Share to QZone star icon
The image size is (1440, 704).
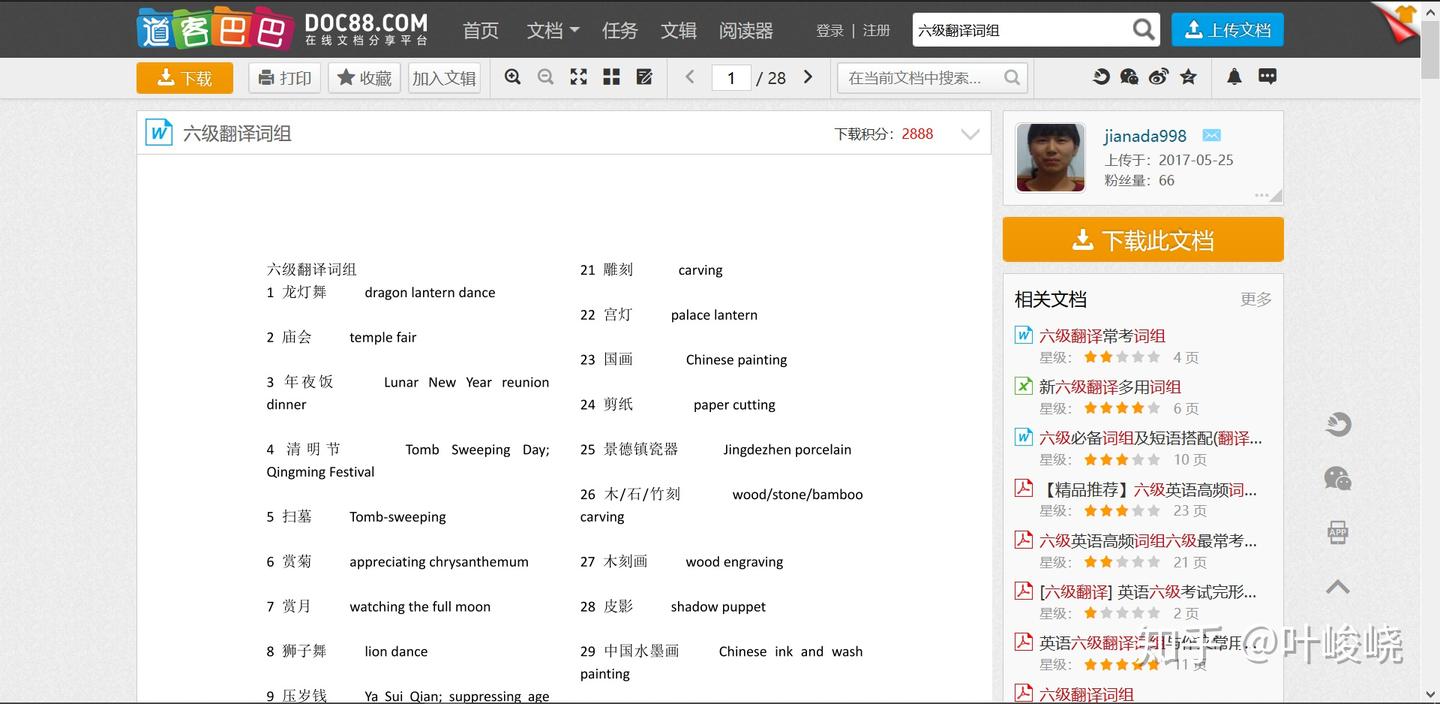click(x=1188, y=76)
